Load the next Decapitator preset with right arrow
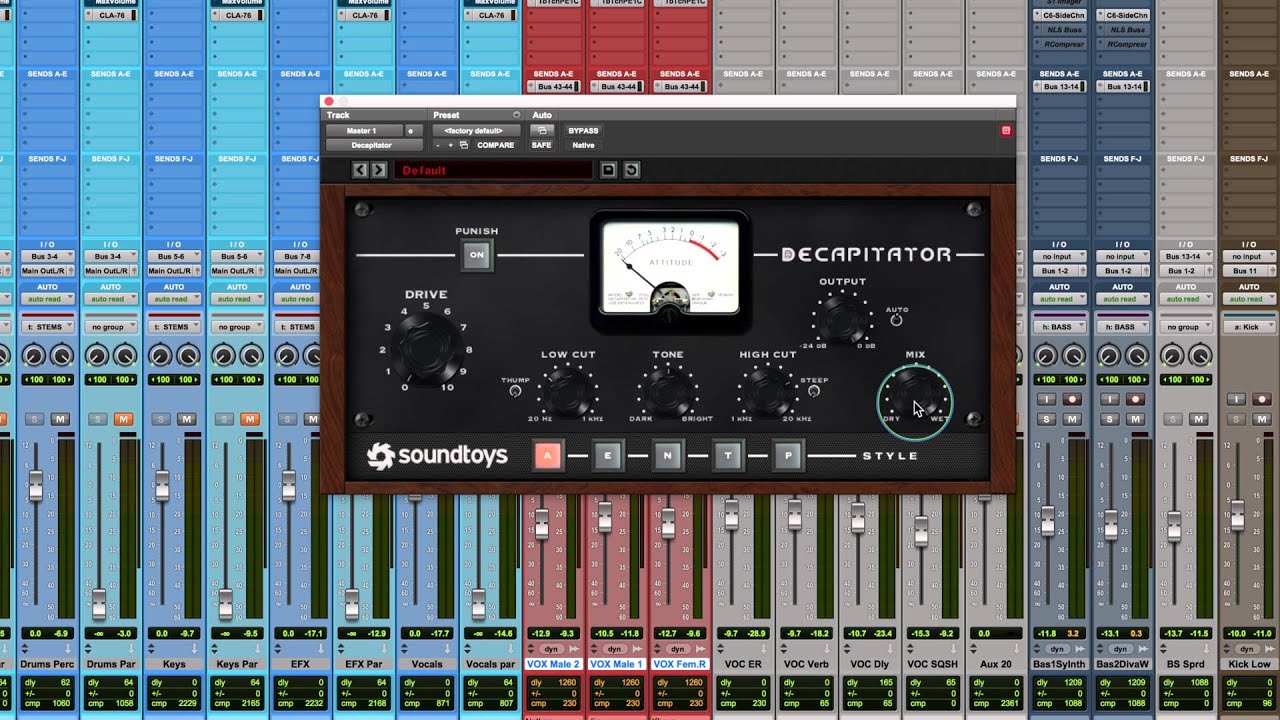The height and width of the screenshot is (720, 1280). pyautogui.click(x=378, y=170)
